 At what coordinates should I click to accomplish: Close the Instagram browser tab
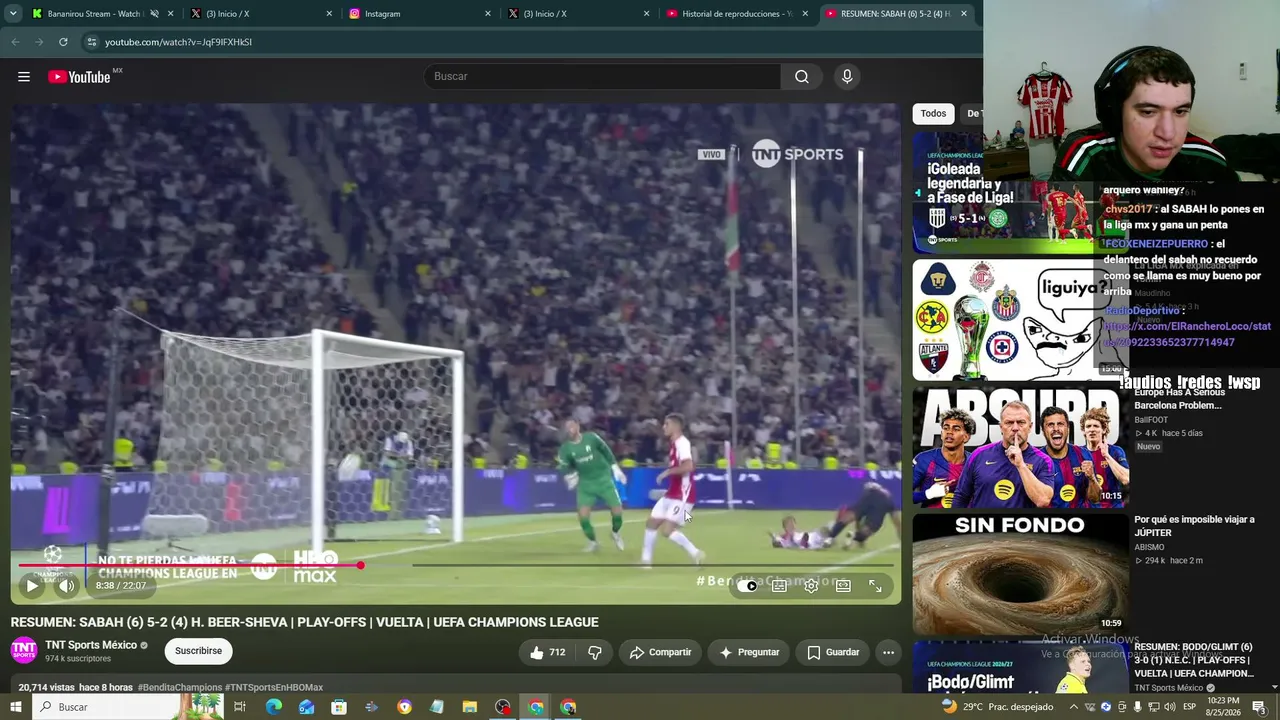click(x=488, y=14)
